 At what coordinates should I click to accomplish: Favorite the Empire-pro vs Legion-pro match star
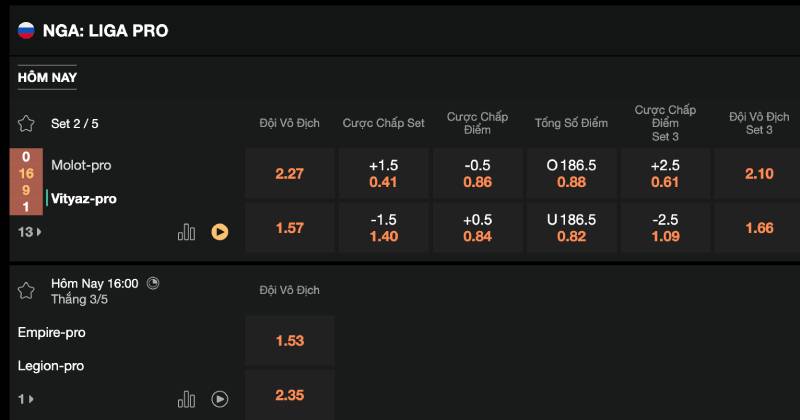(26, 290)
